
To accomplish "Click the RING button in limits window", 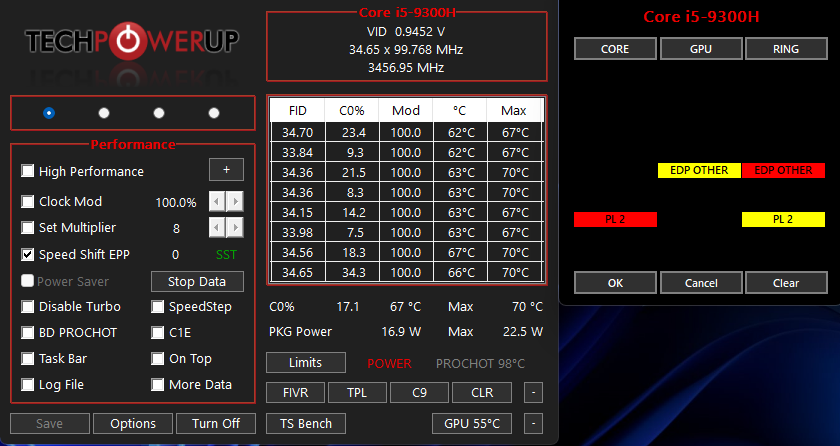I will pos(786,49).
